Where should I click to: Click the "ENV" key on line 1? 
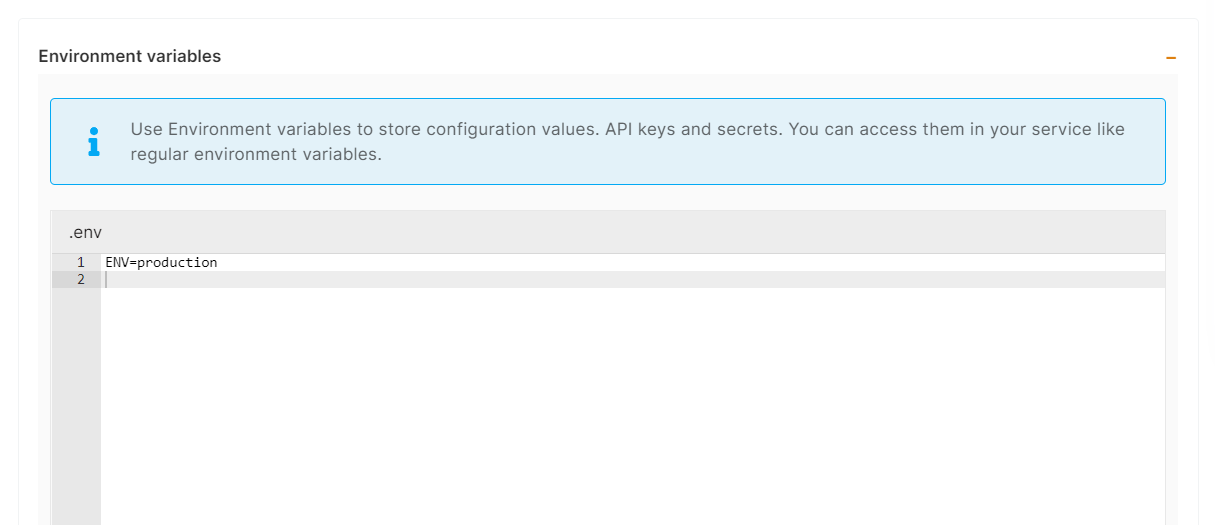pos(117,263)
